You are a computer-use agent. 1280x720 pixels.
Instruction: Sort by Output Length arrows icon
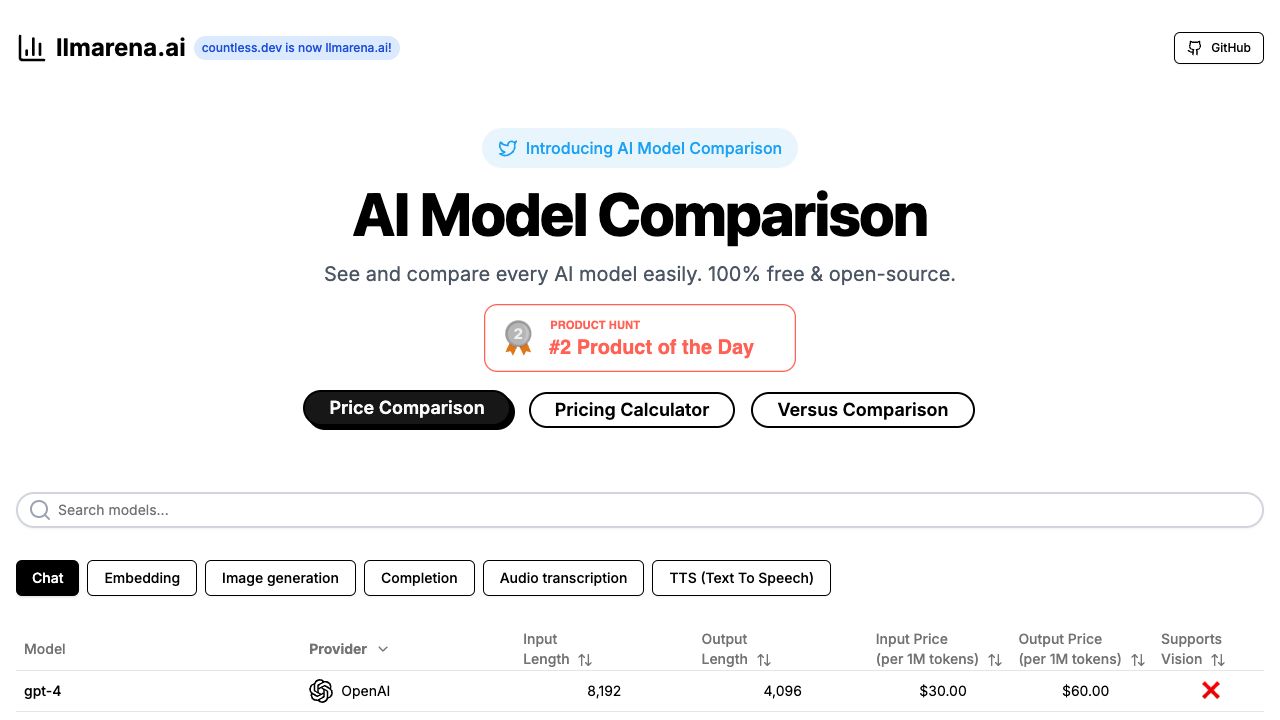[764, 660]
